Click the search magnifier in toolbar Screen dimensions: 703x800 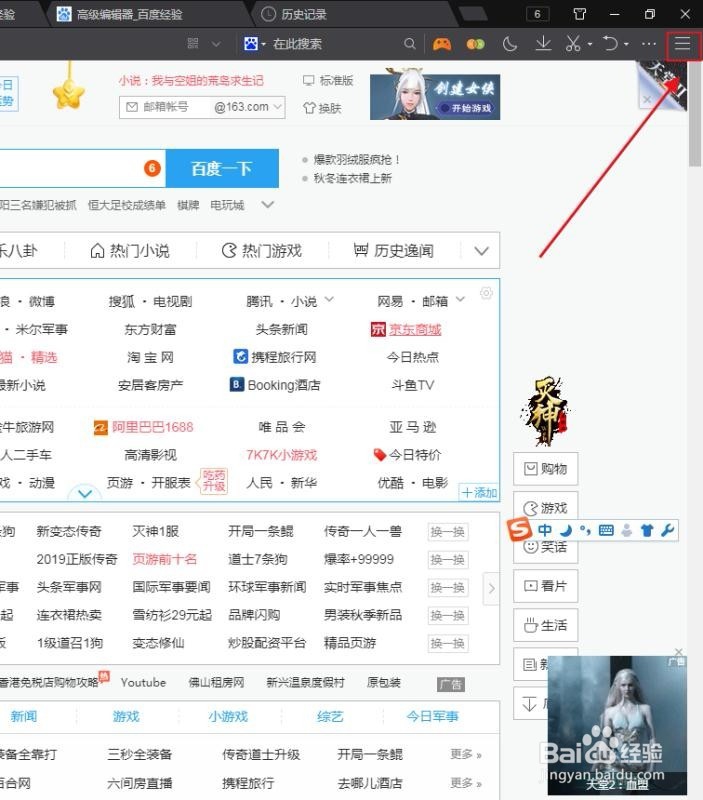[409, 44]
